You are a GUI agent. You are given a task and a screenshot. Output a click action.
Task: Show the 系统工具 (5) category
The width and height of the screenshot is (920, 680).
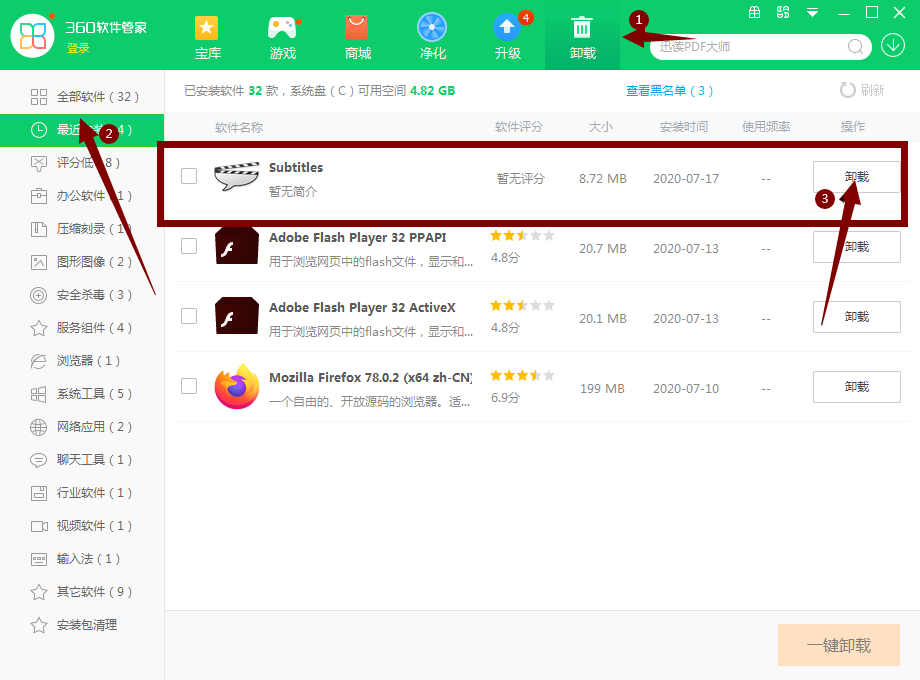(82, 394)
